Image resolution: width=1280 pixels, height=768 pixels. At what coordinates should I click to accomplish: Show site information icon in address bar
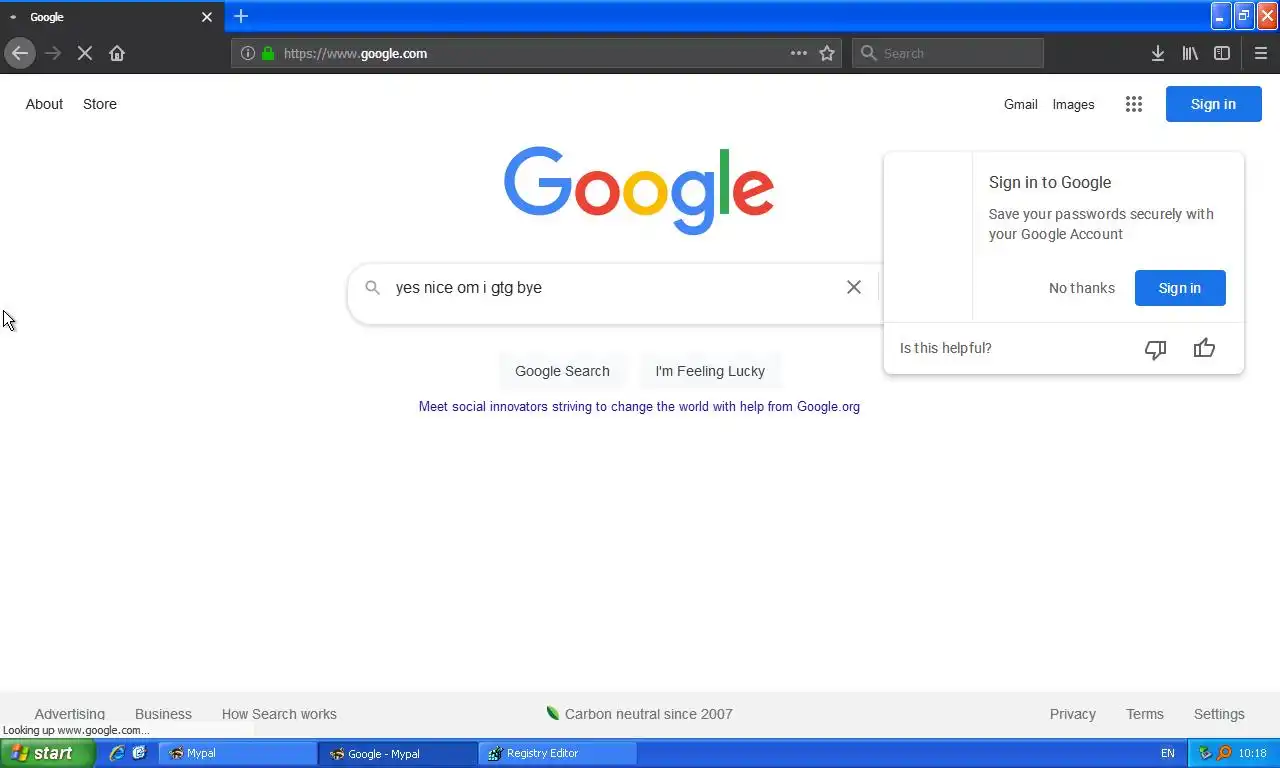pyautogui.click(x=248, y=53)
